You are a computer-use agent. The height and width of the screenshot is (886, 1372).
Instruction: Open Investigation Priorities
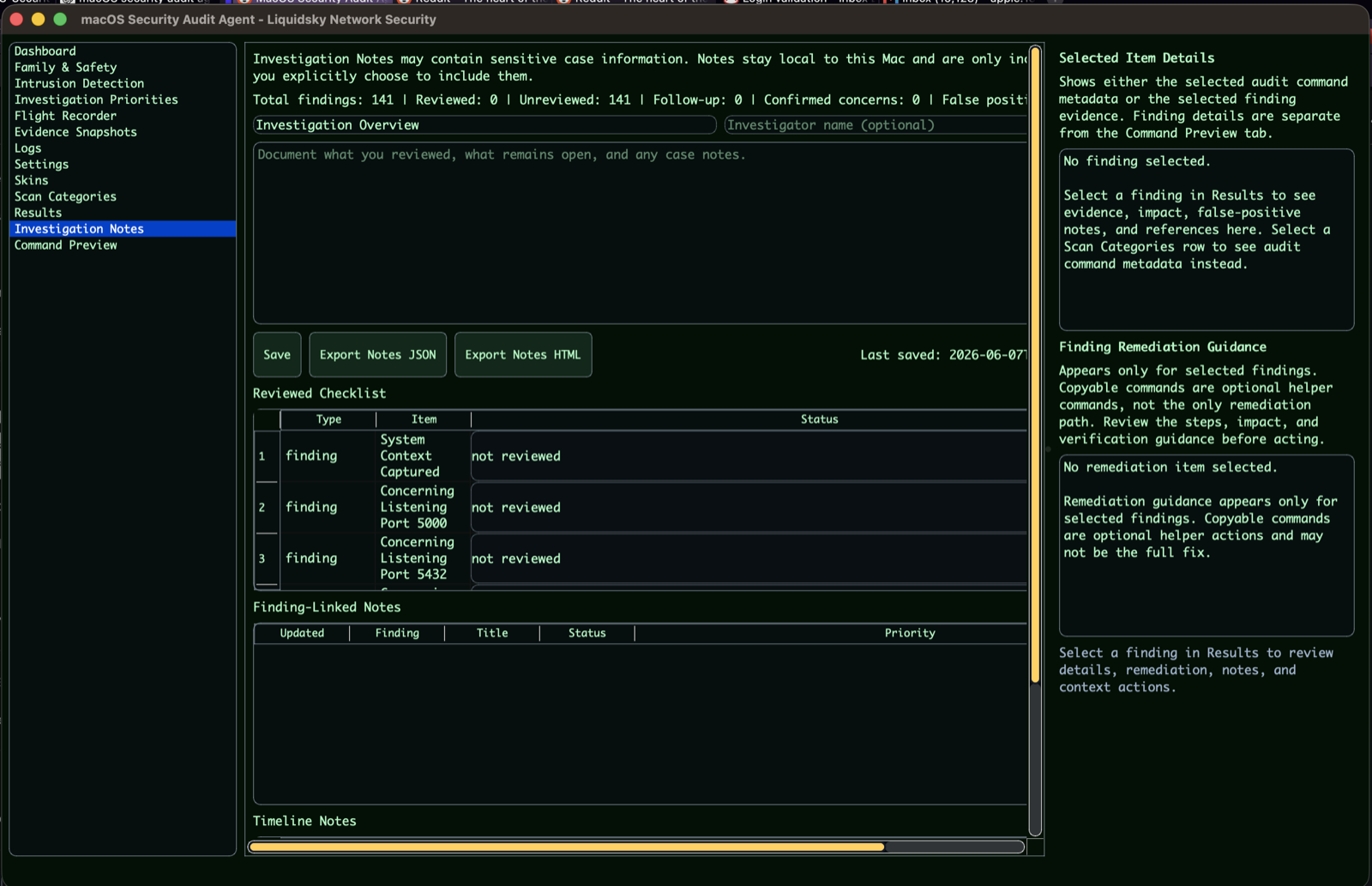123,99
